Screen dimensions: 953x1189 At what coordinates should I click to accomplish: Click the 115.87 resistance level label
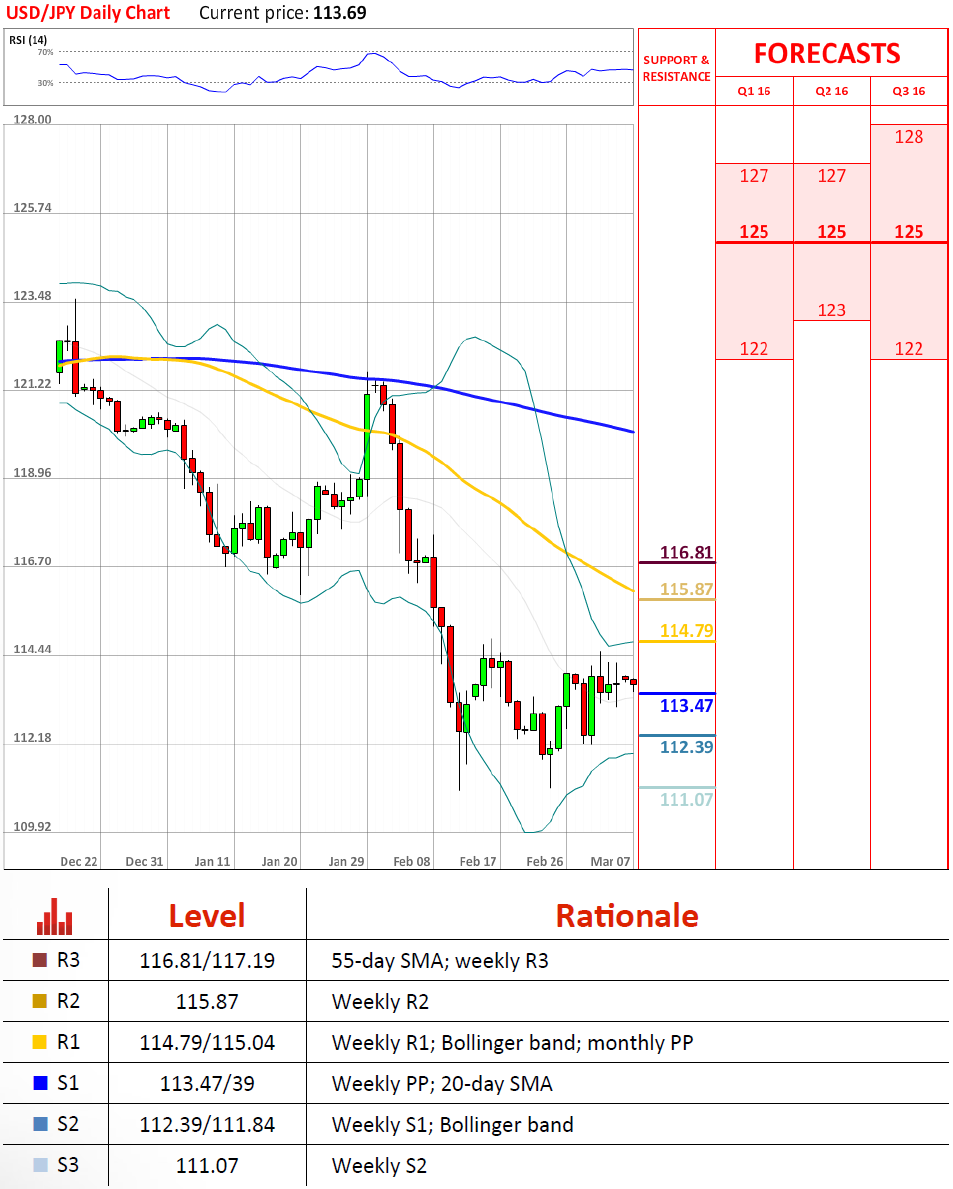tap(686, 589)
